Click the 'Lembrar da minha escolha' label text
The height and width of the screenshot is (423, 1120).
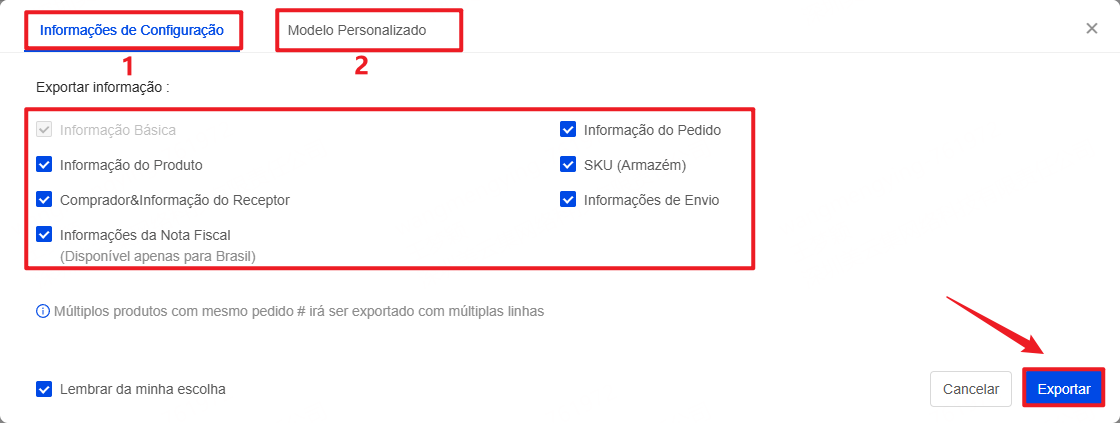[x=143, y=389]
